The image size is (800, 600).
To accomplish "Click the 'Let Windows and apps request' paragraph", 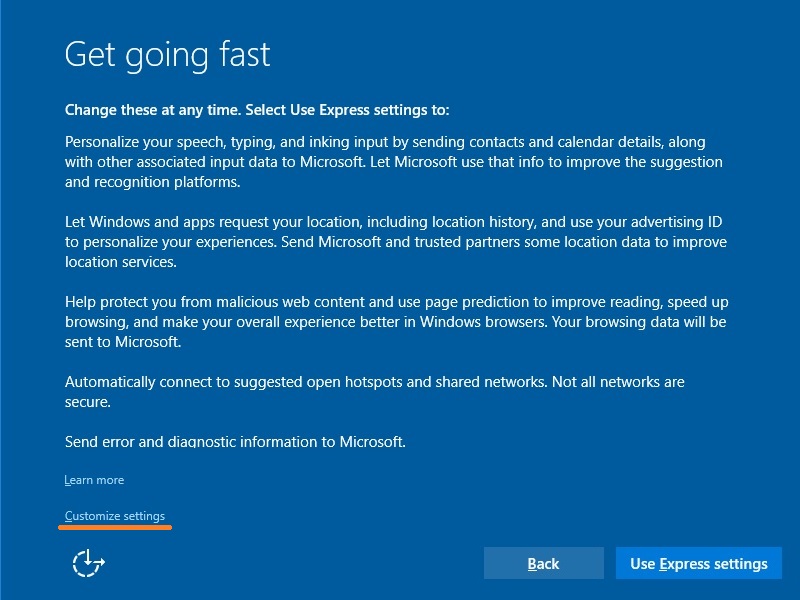I will 395,242.
